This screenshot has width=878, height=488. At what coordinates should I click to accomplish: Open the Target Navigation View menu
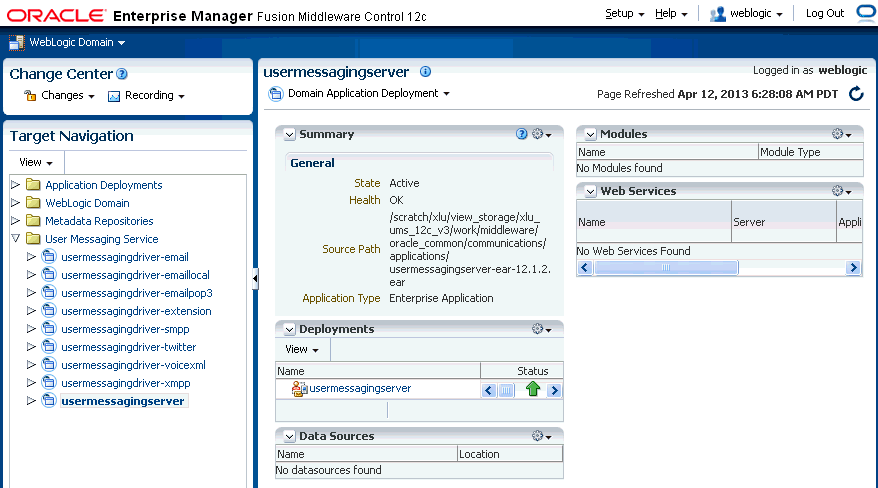coord(36,162)
